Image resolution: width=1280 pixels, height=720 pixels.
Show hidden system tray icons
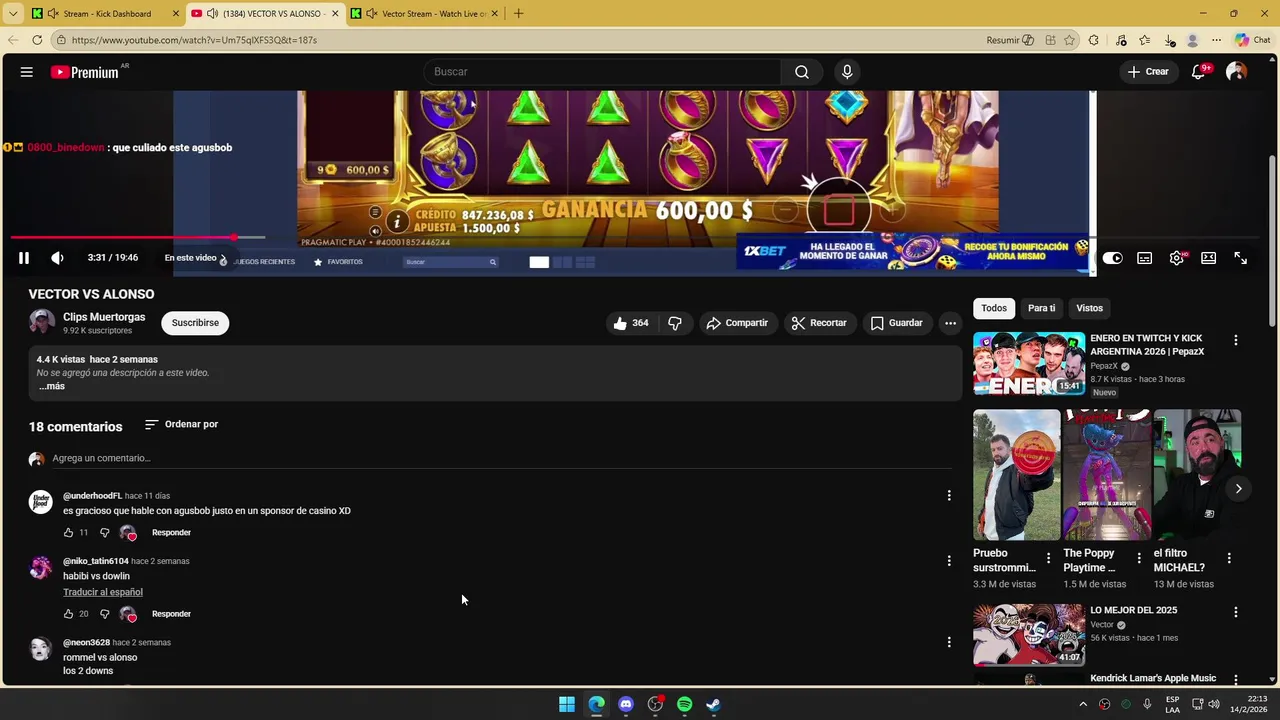coord(1083,704)
